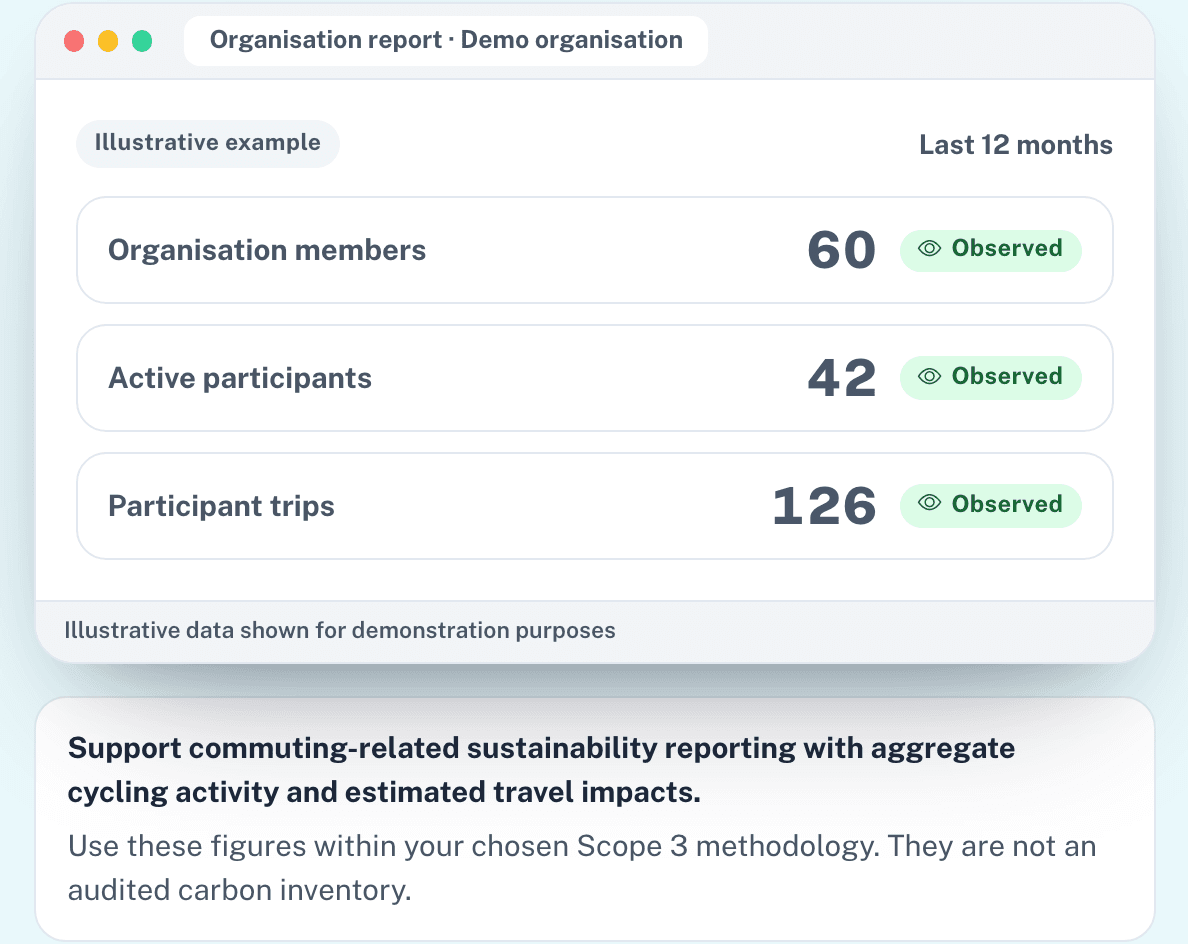1188x944 pixels.
Task: Click the Observed badge for Participant trips
Action: (x=990, y=505)
